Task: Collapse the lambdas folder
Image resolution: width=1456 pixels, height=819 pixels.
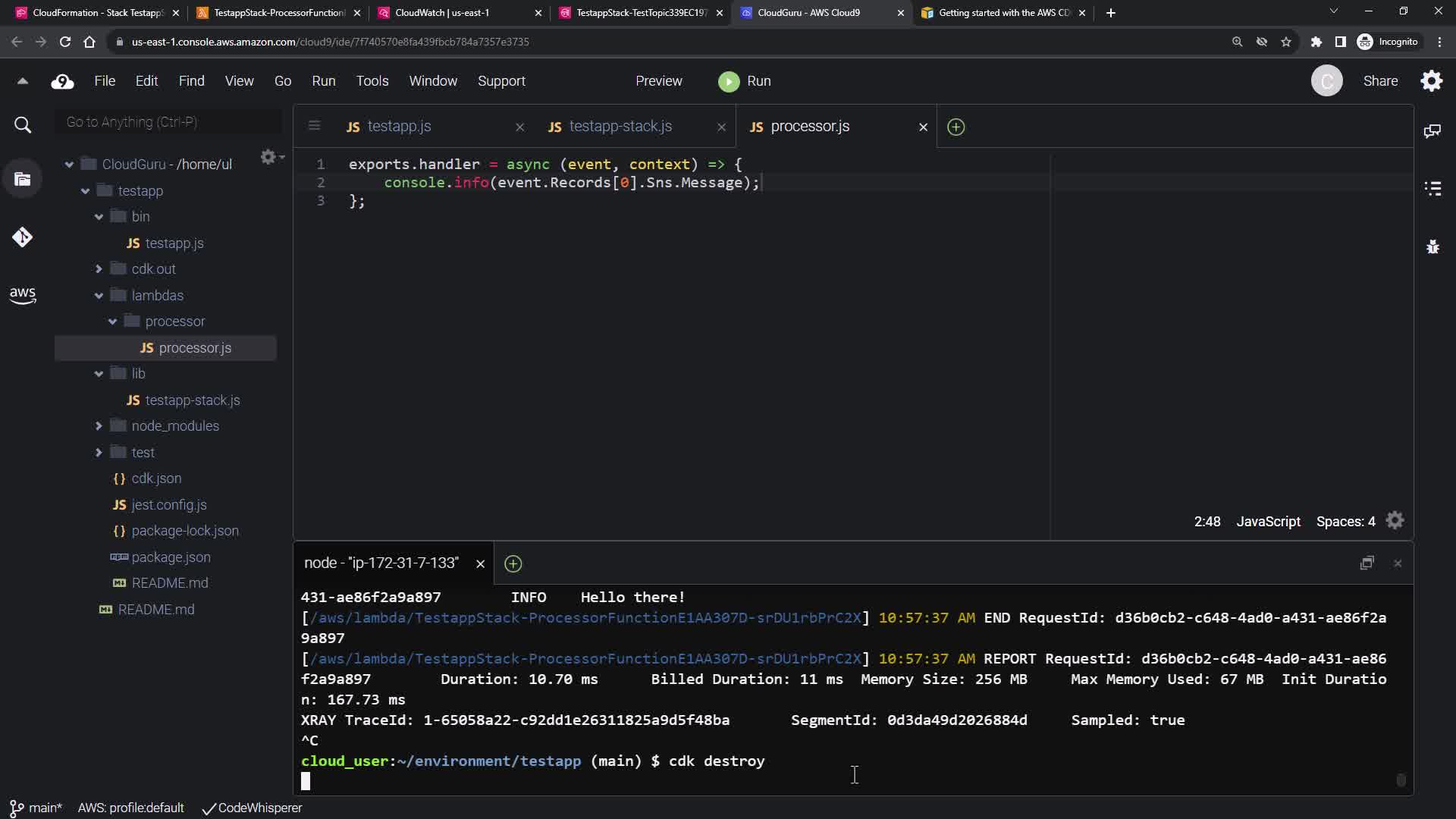Action: (x=99, y=296)
